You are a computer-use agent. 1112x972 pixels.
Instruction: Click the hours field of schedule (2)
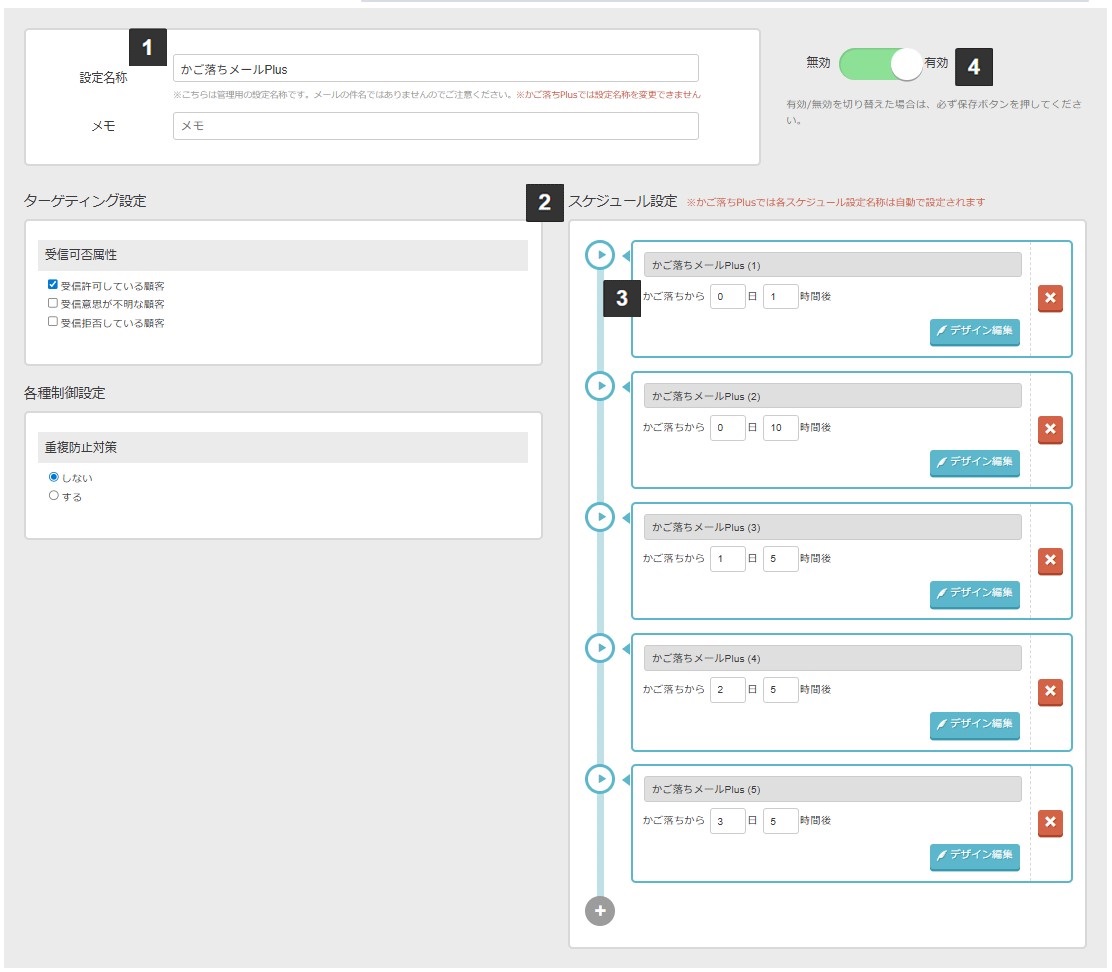[780, 427]
